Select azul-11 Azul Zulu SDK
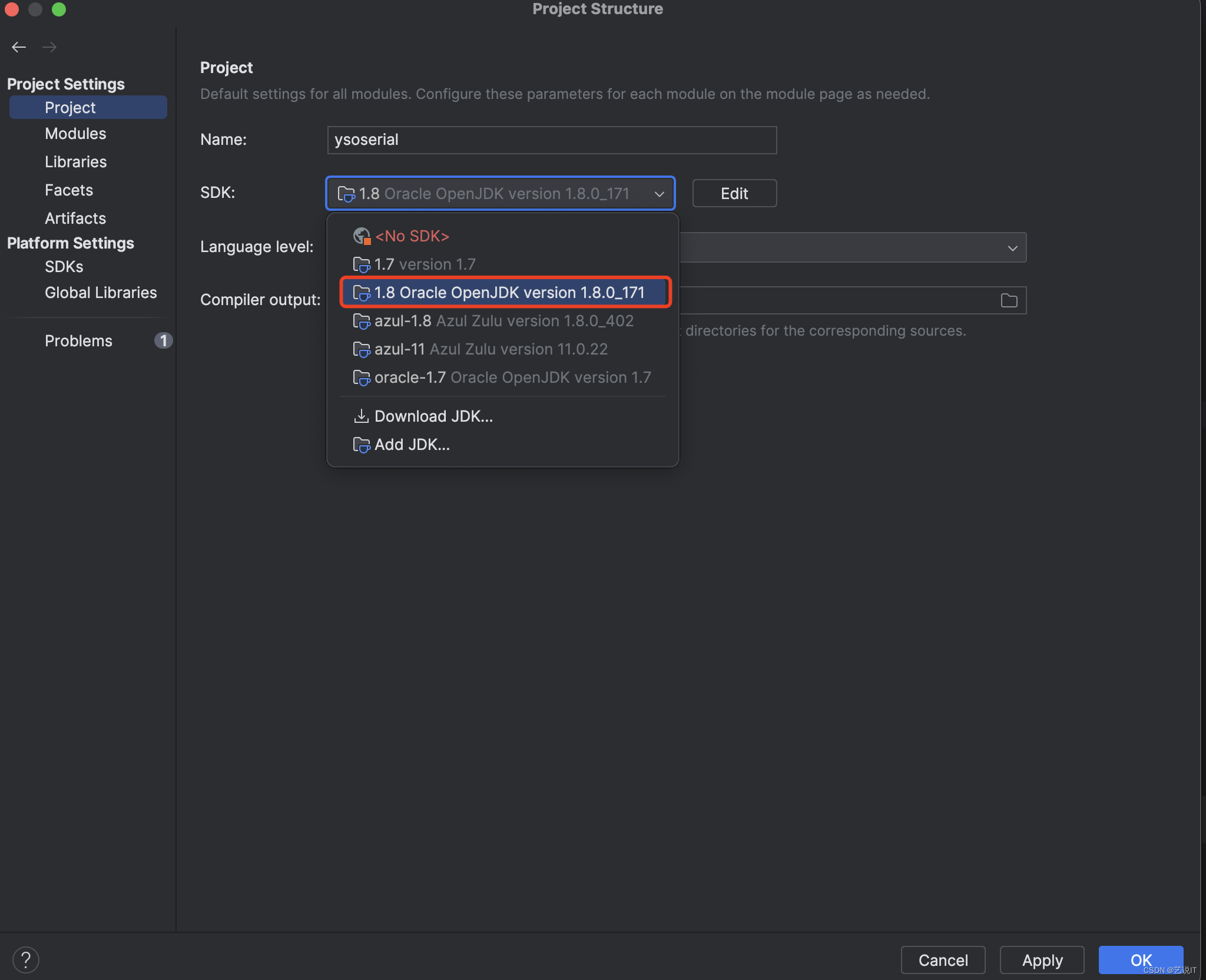 pyautogui.click(x=490, y=349)
